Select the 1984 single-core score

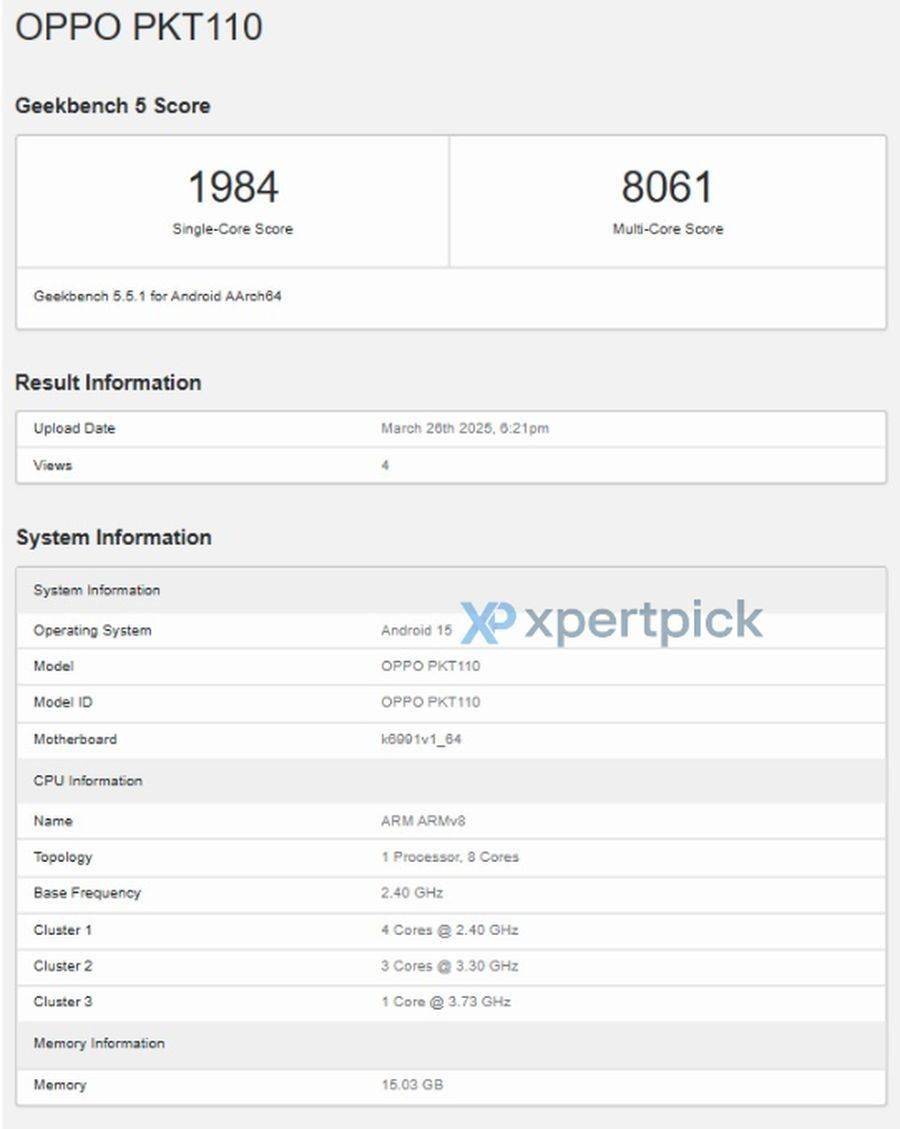coord(233,186)
